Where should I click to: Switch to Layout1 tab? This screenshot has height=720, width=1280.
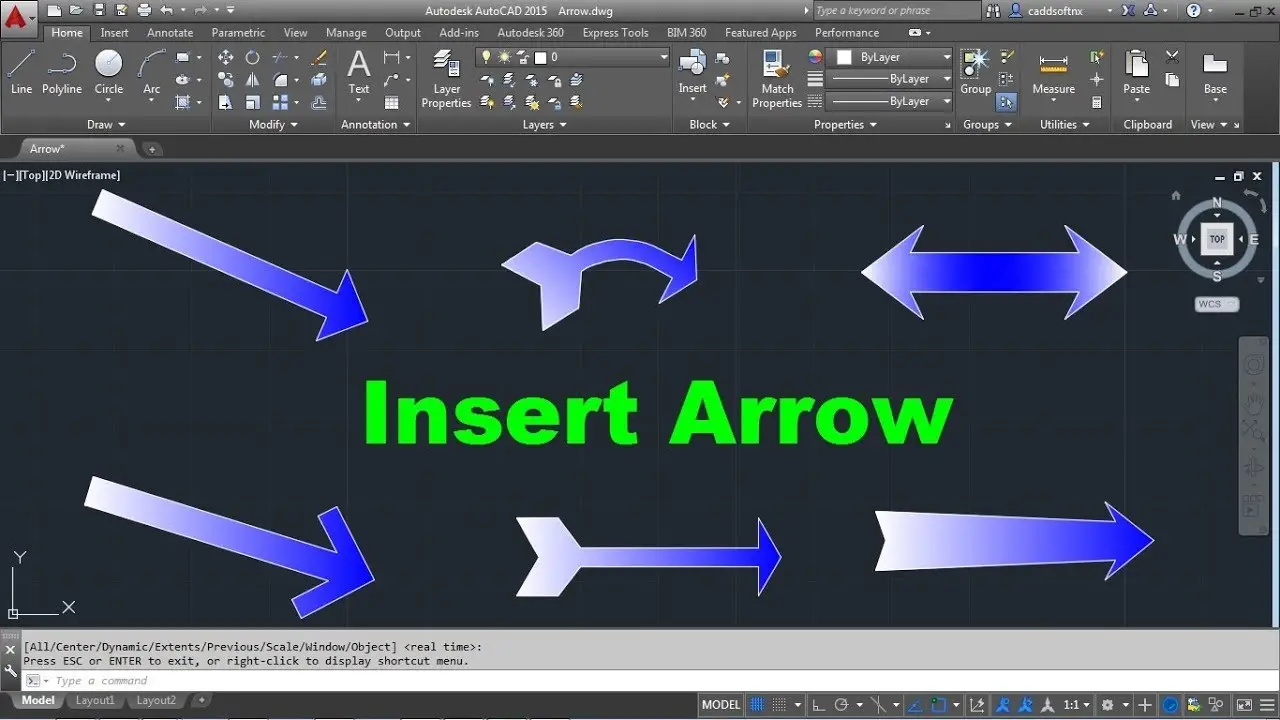pyautogui.click(x=95, y=701)
